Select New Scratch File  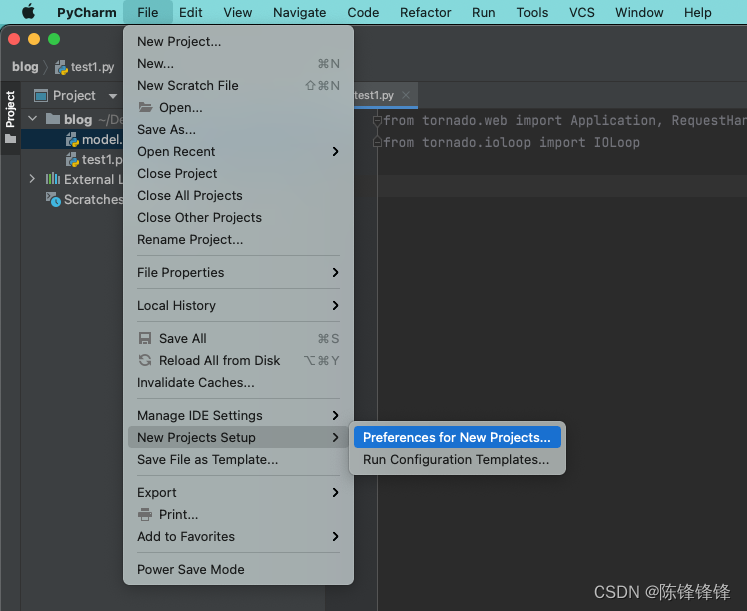(238, 85)
